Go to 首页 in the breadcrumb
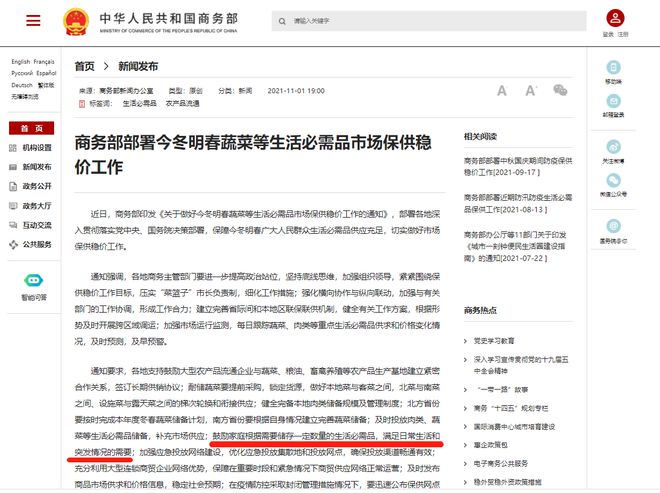This screenshot has height=493, width=660. pos(85,66)
